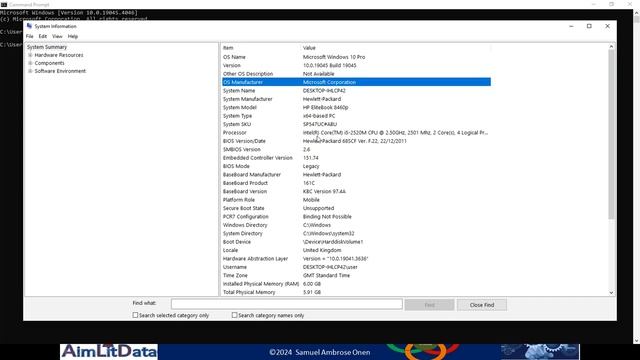Select the Windows Directory row
The width and height of the screenshot is (640, 360).
356,225
